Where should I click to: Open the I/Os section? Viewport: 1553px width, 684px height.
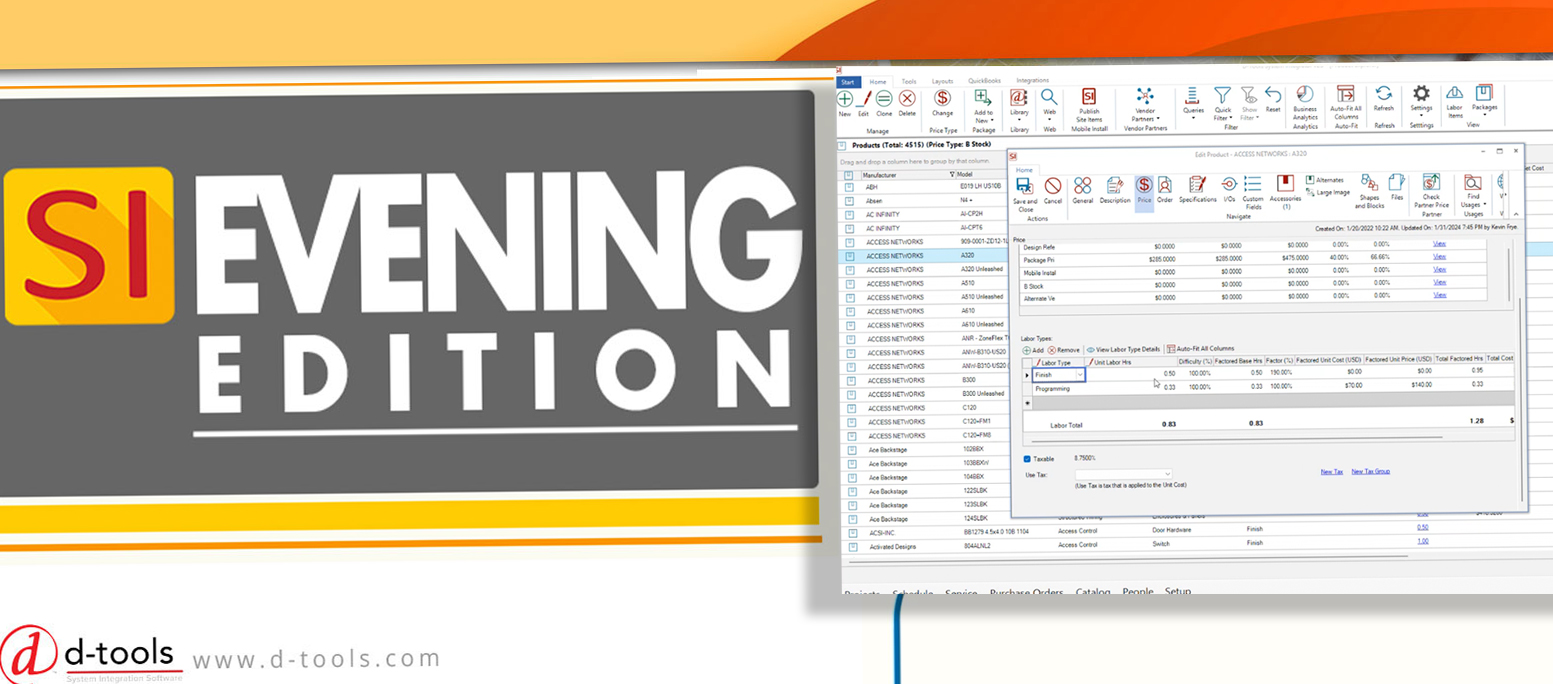tap(1229, 190)
